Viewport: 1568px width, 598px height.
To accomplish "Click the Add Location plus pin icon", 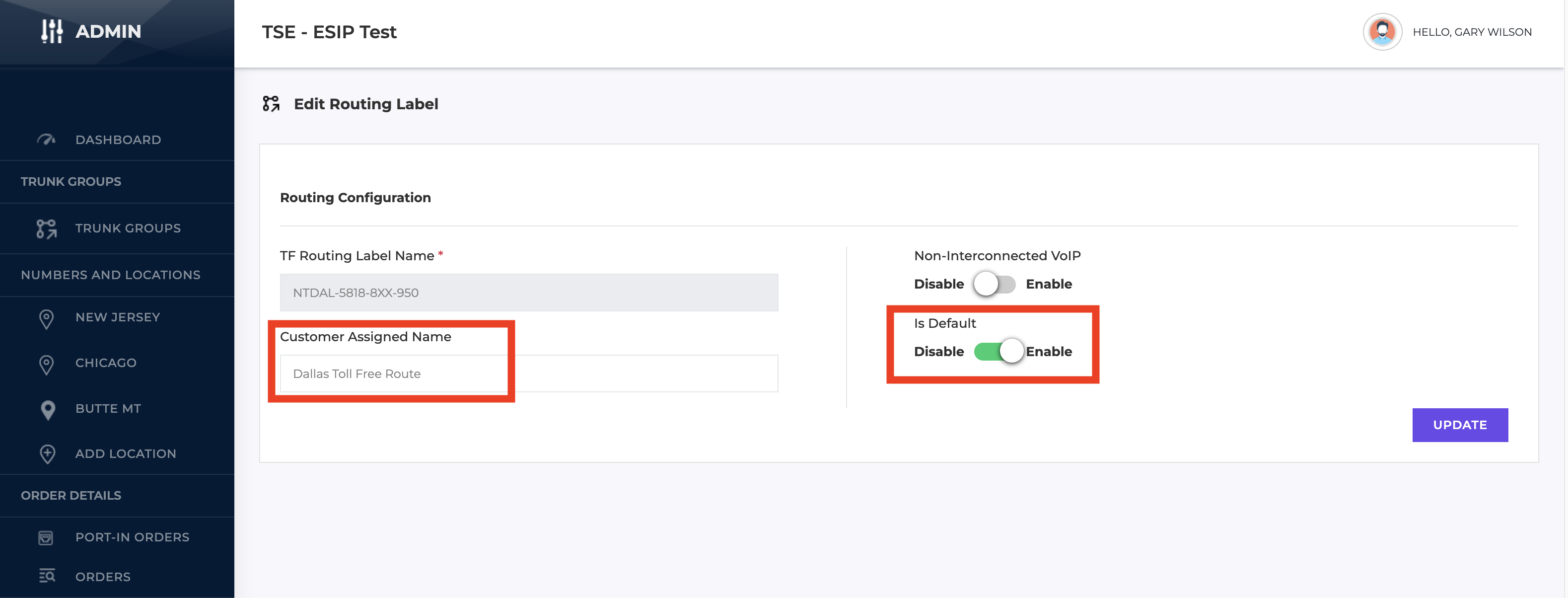I will (48, 453).
